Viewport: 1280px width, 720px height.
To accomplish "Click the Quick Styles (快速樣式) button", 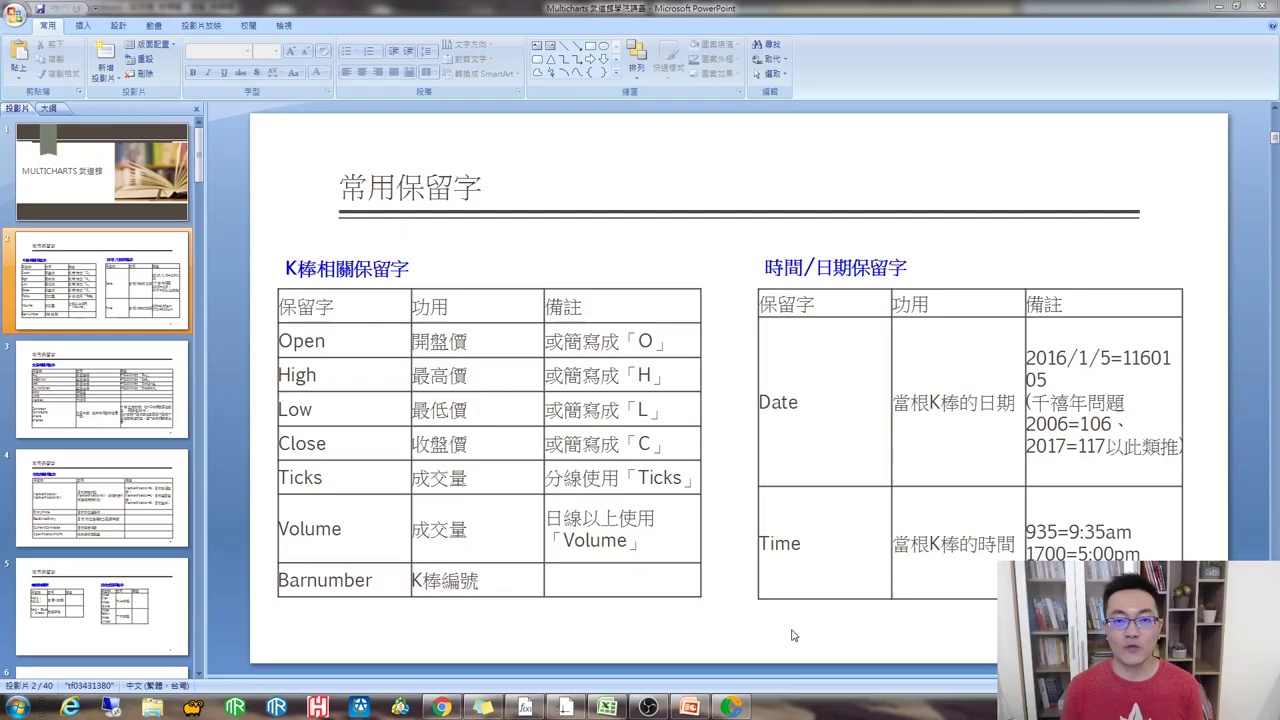I will 669,58.
